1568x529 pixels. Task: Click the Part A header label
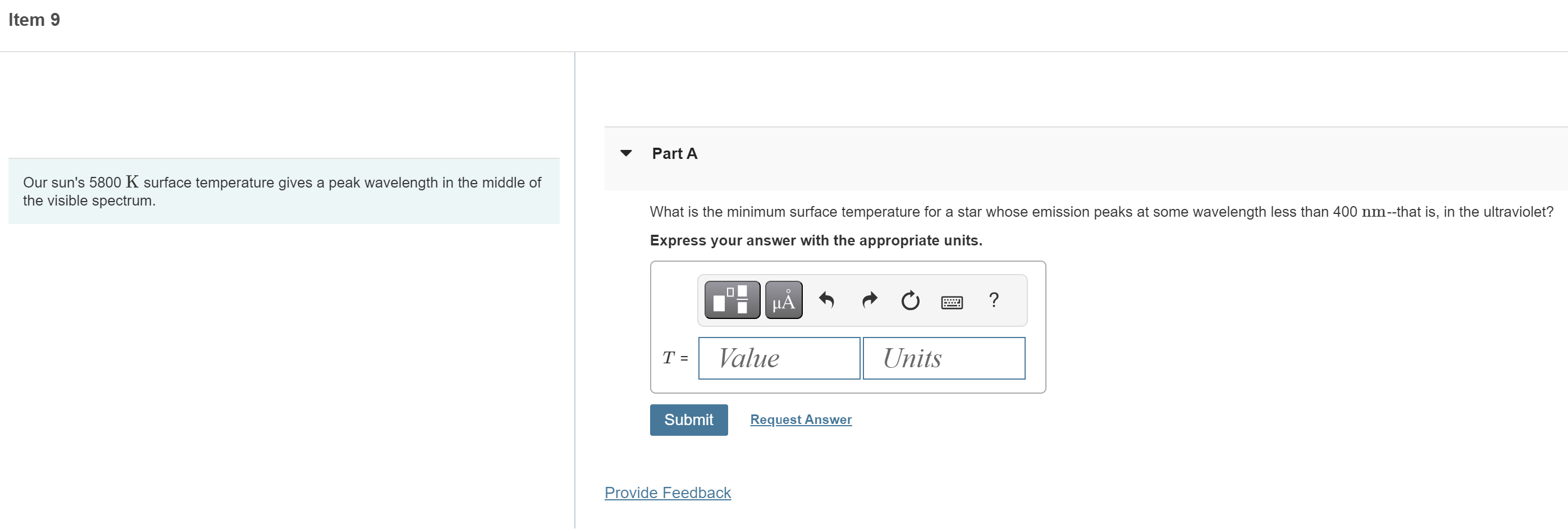click(x=674, y=153)
